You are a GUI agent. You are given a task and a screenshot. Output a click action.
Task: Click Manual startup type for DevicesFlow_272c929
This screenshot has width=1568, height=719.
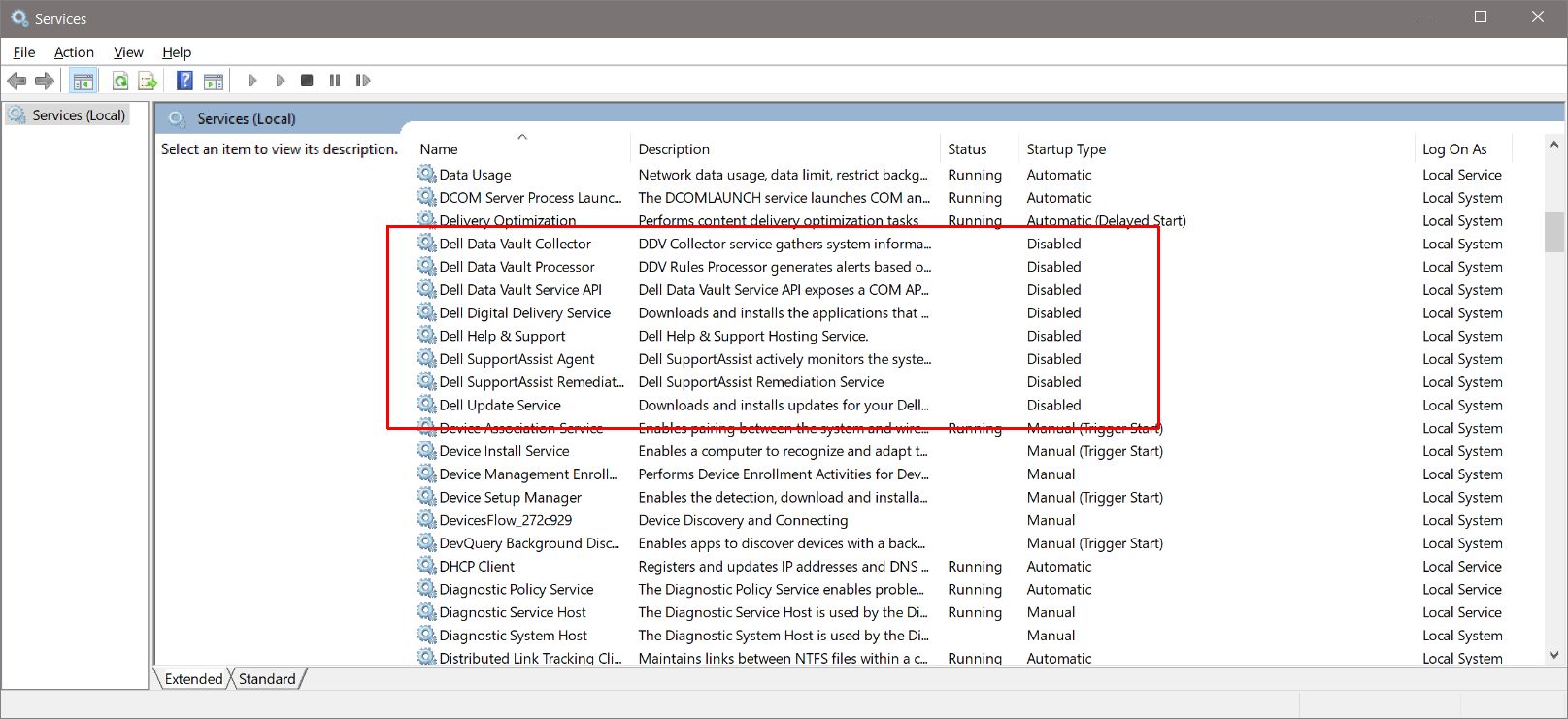[1051, 520]
